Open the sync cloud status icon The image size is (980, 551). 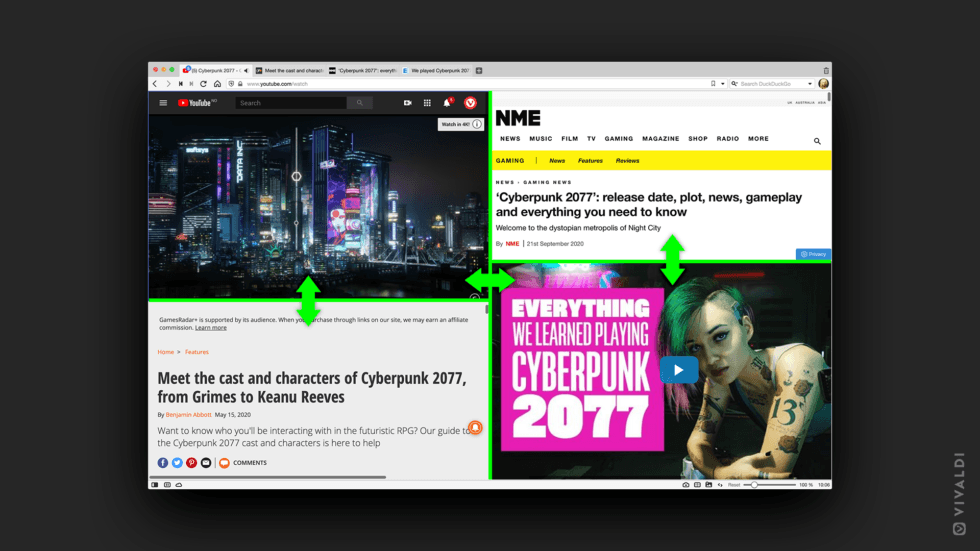(179, 485)
